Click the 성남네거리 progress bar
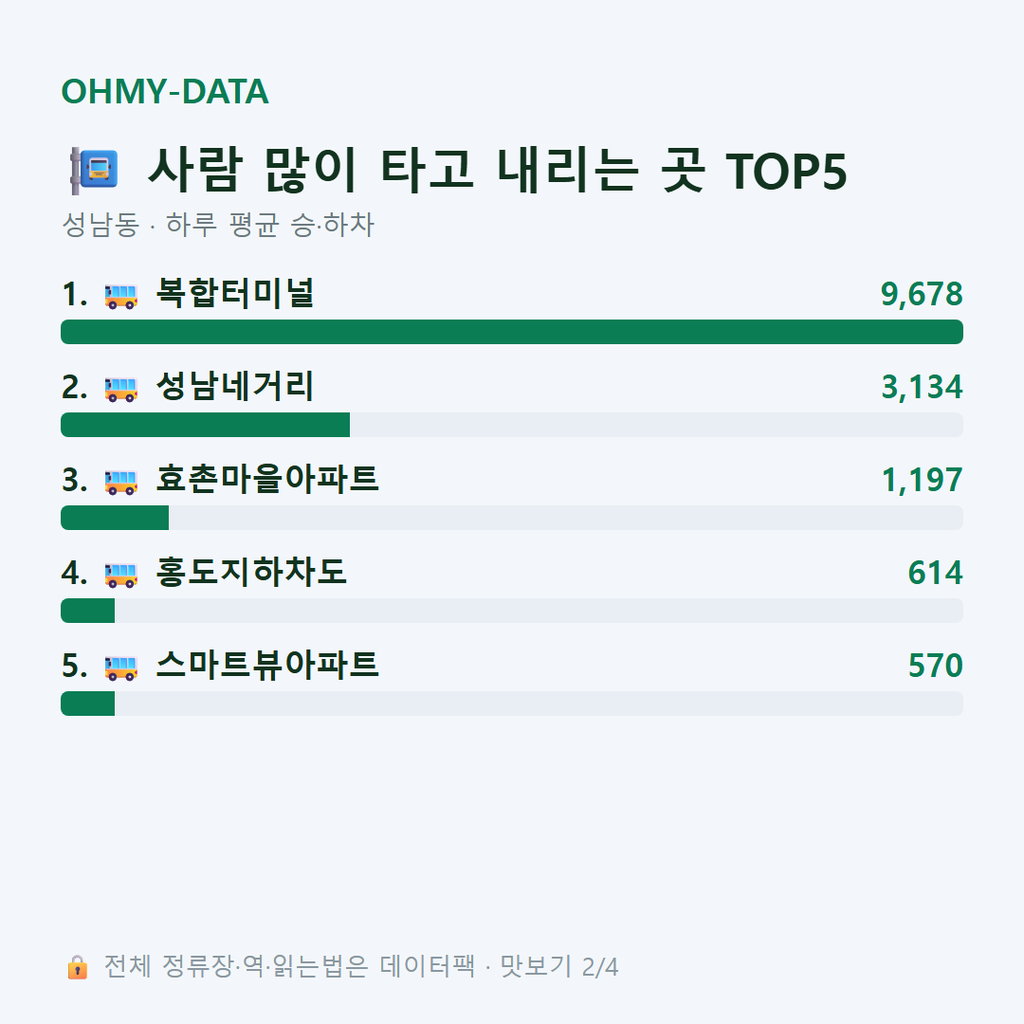Screen dimensions: 1024x1024 pos(512,424)
